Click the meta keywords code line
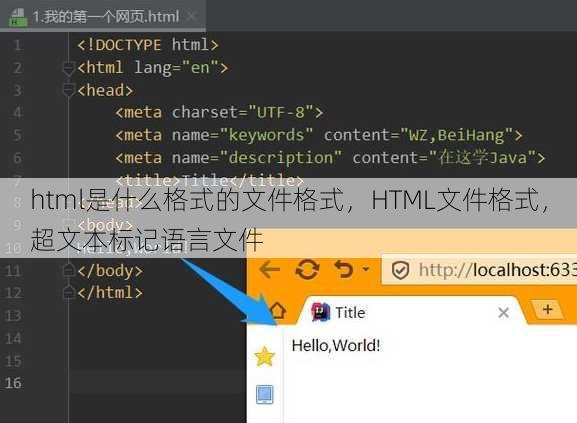This screenshot has width=577, height=423. point(319,135)
